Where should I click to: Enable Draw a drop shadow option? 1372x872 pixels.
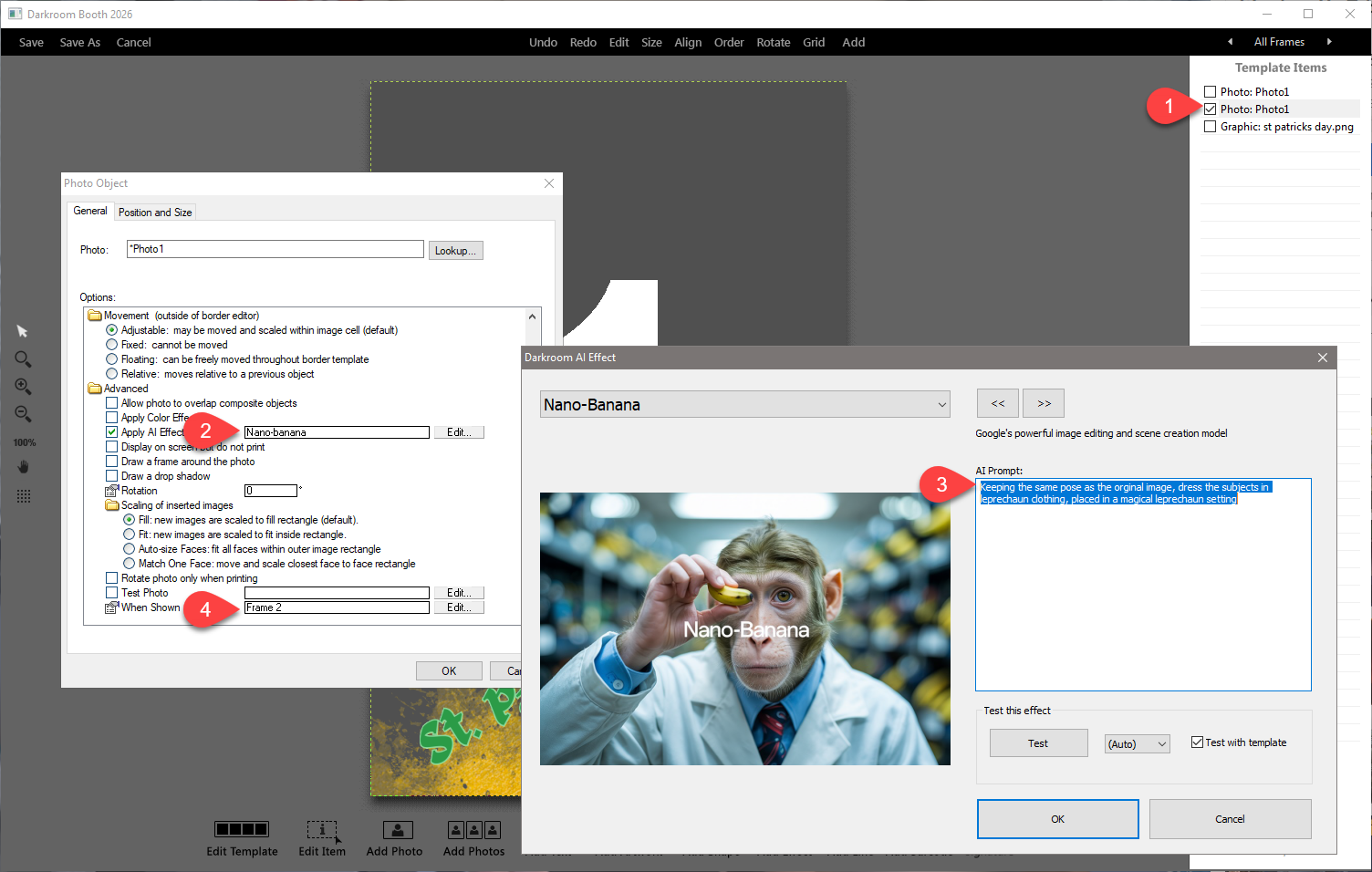coord(112,476)
